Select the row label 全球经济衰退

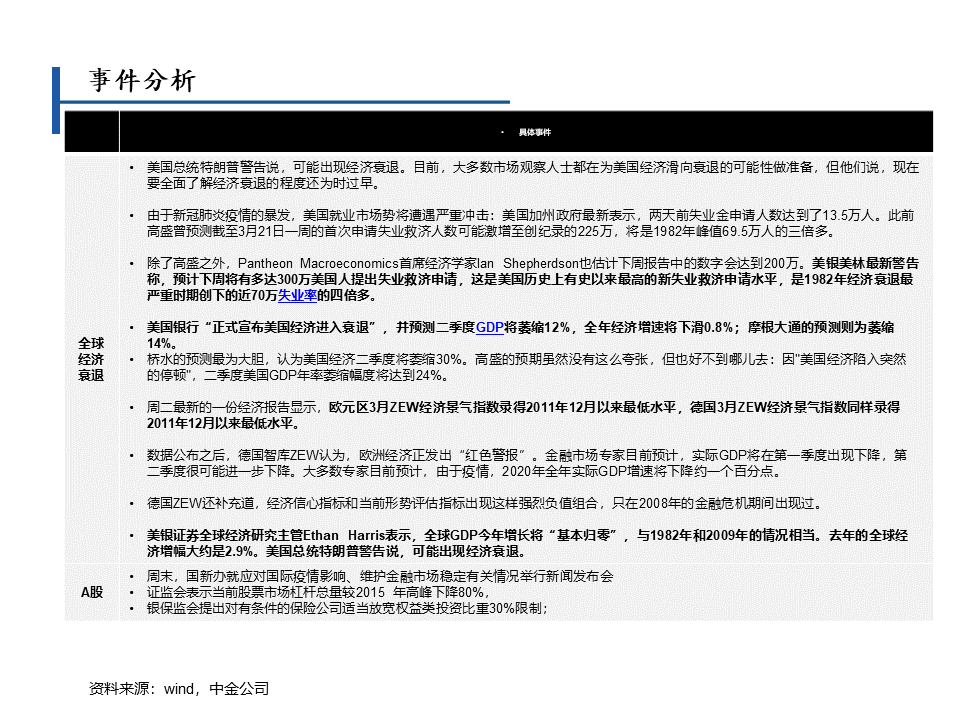point(91,359)
